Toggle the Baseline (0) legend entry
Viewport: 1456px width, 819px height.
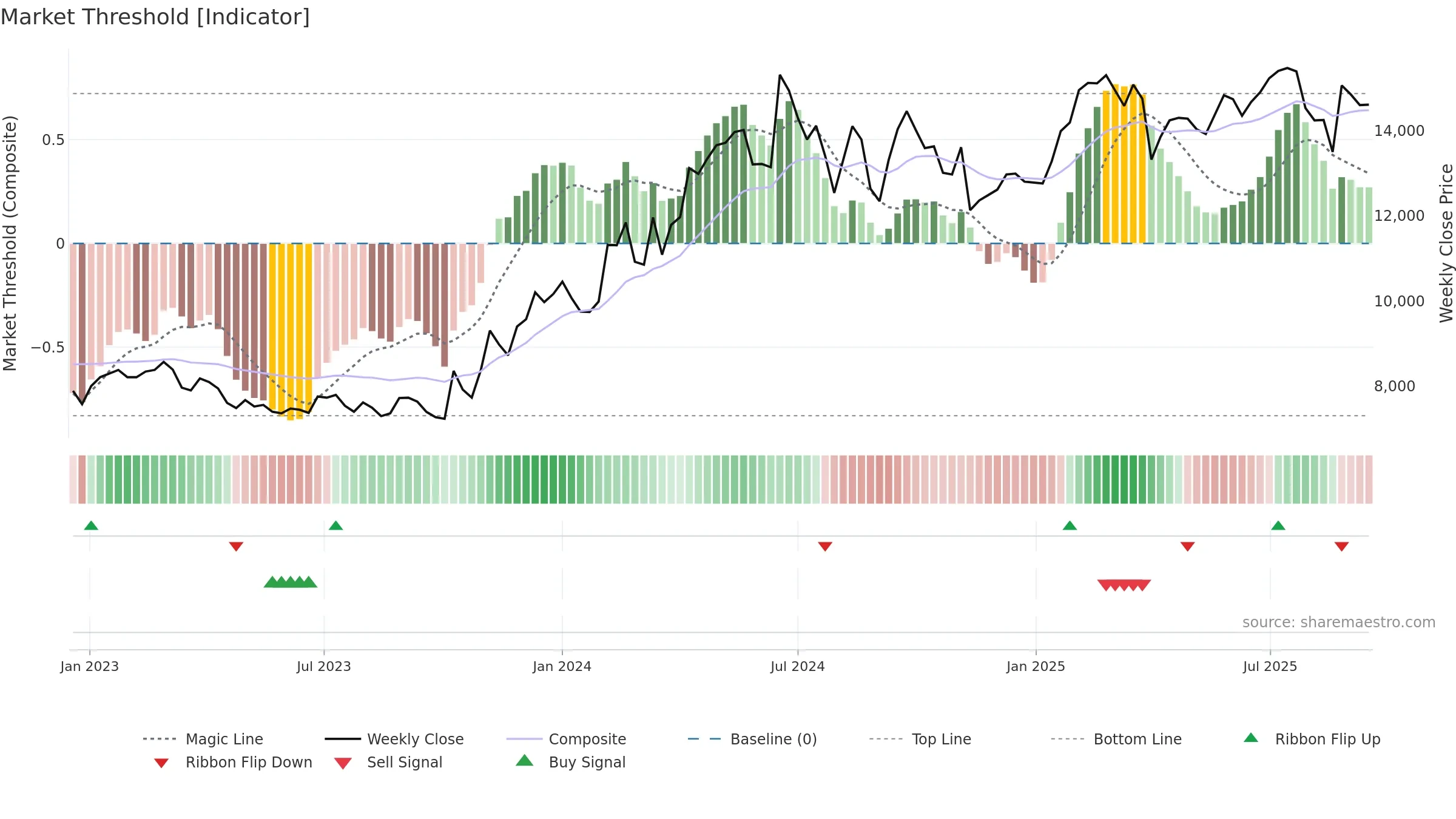click(752, 739)
